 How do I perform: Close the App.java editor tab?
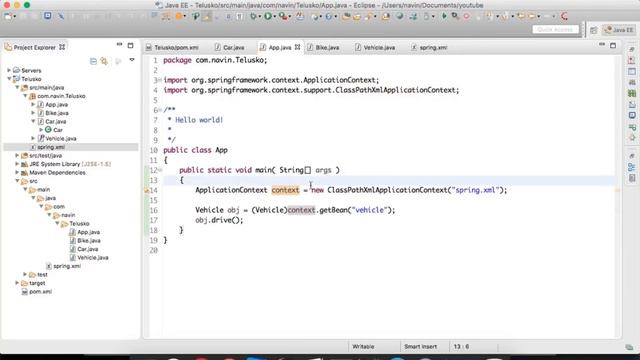(298, 47)
